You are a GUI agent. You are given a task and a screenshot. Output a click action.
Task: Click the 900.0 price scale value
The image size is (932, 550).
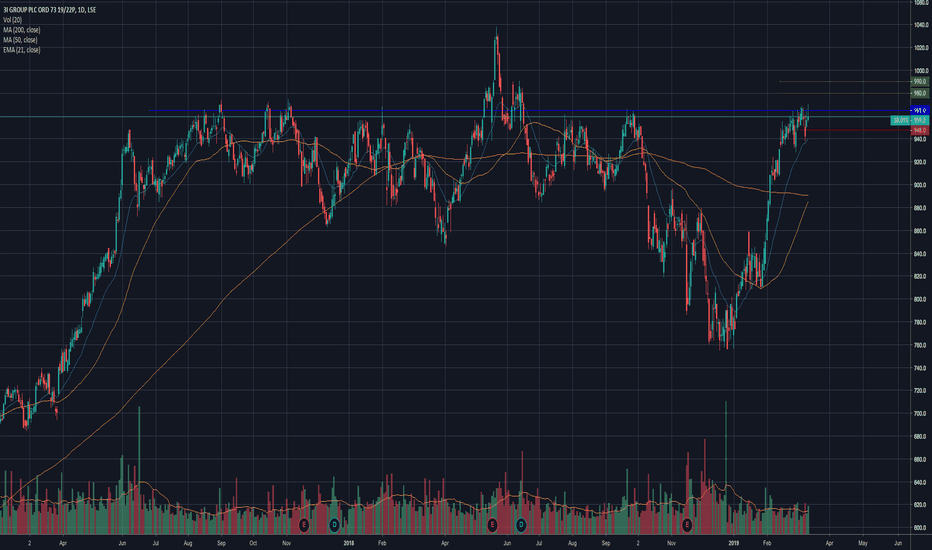(920, 185)
